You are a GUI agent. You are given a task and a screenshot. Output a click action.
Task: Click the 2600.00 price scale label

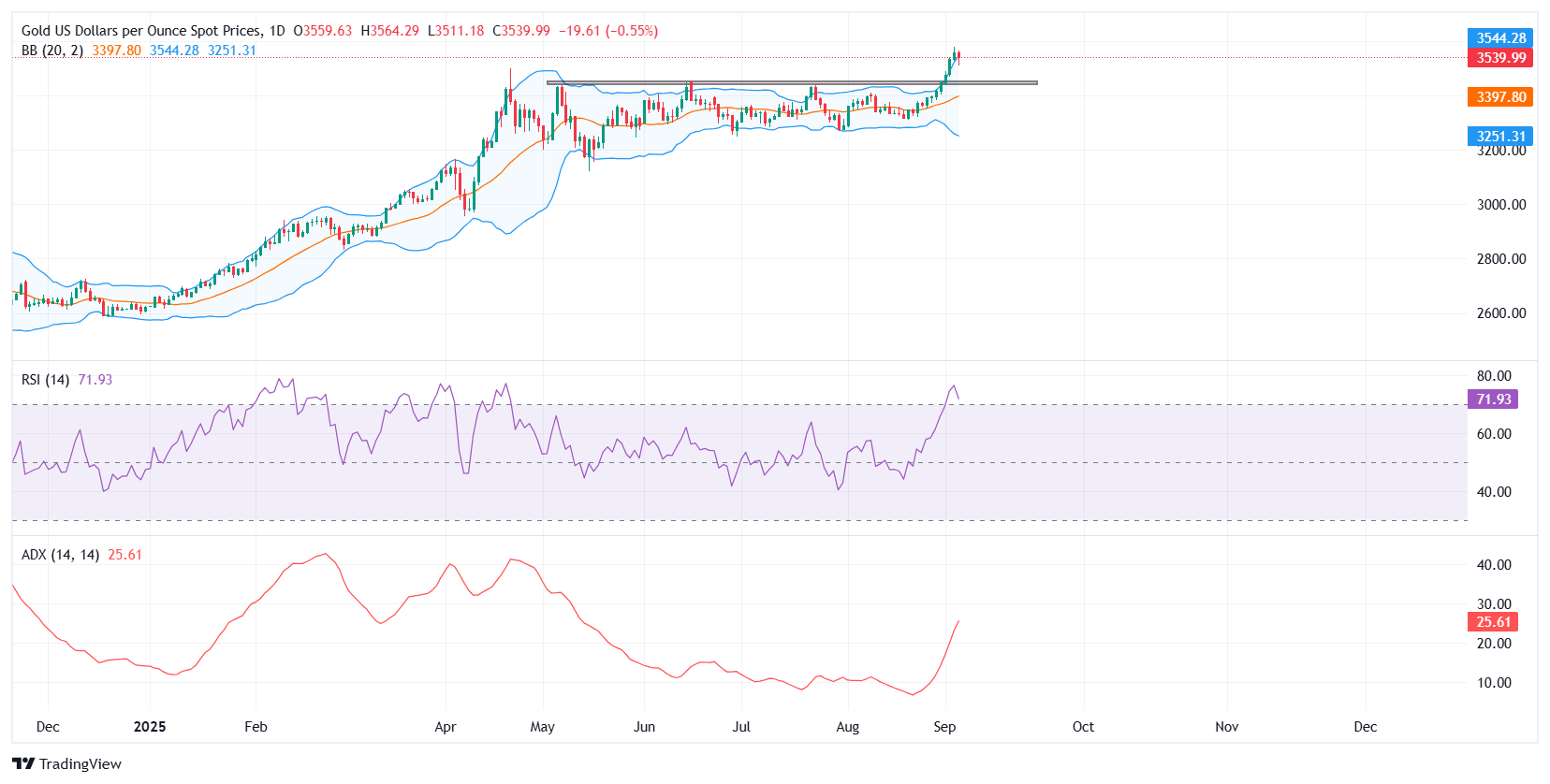click(1501, 313)
